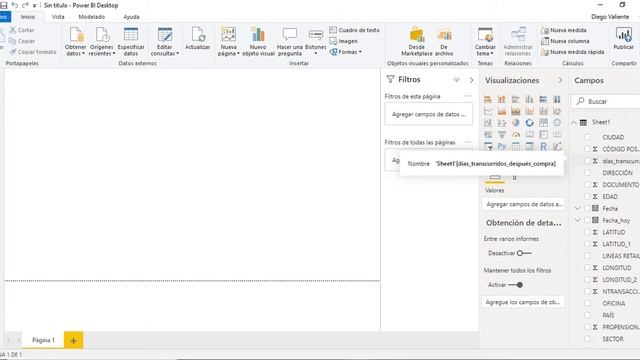Select the stacked column chart visualization
The height and width of the screenshot is (360, 640).
click(502, 99)
